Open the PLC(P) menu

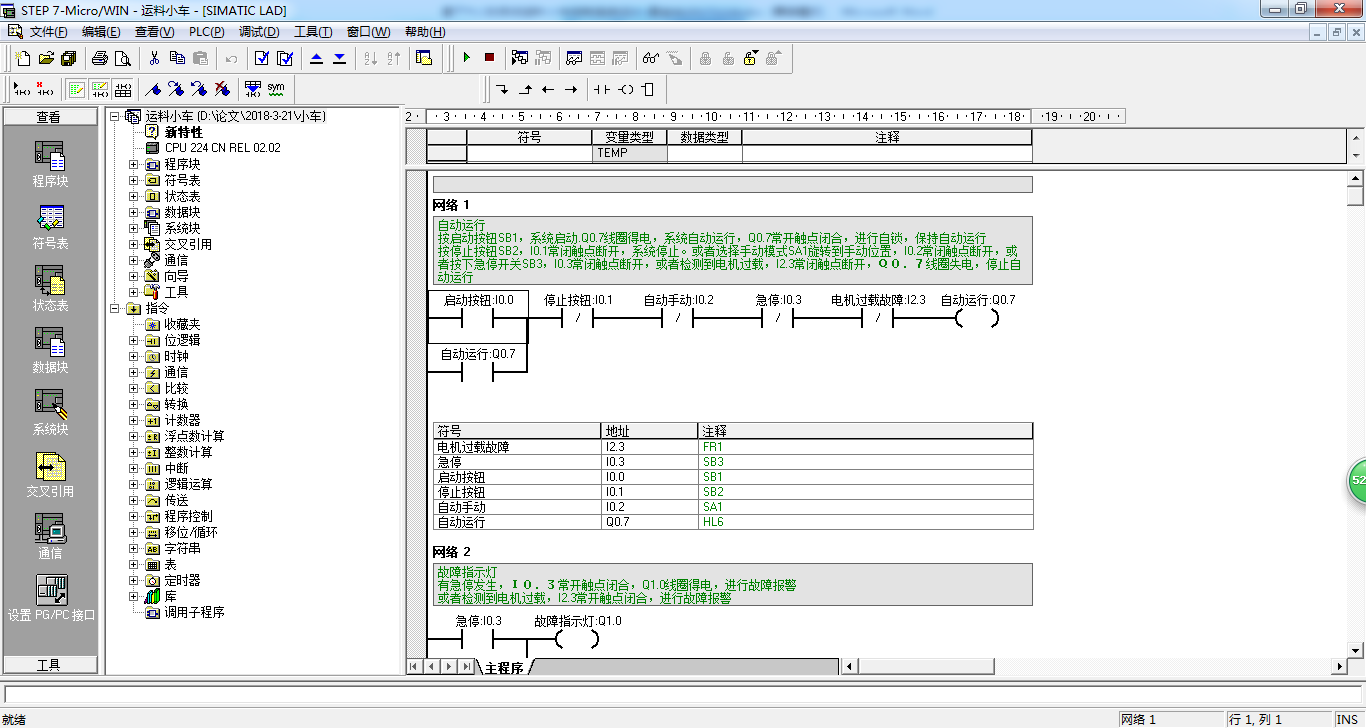207,32
